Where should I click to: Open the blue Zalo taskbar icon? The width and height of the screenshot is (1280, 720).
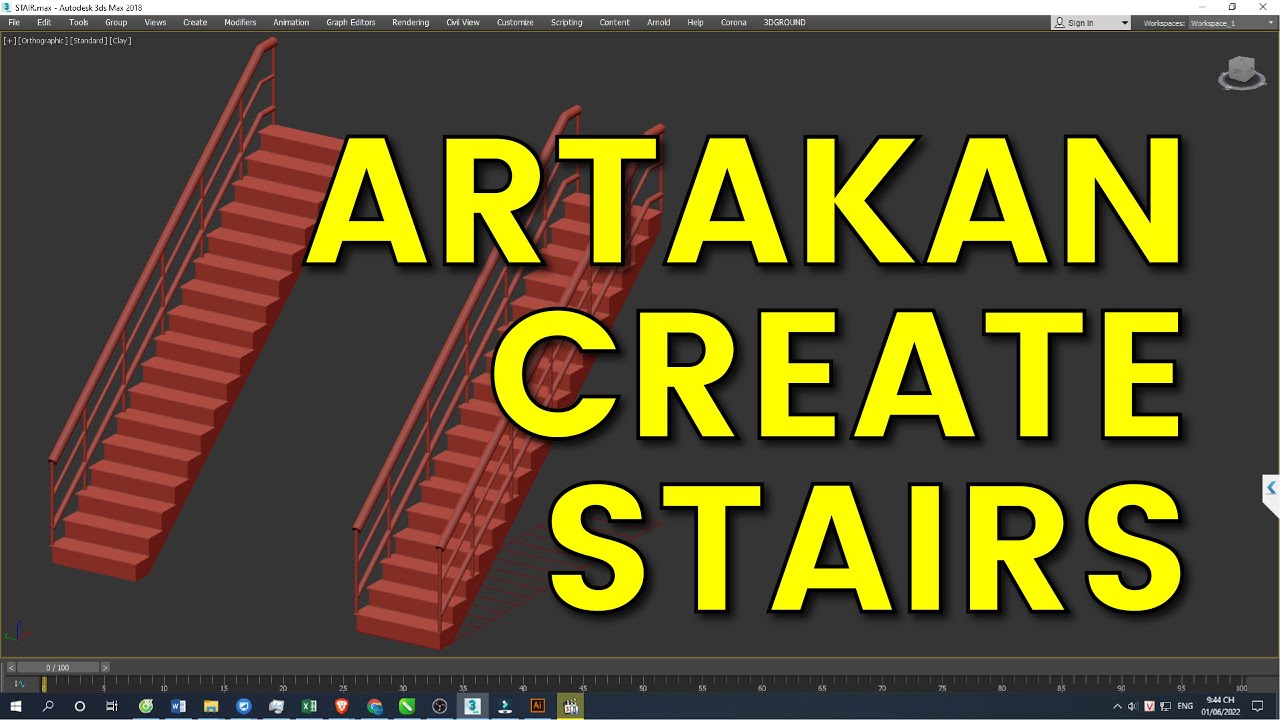point(243,706)
